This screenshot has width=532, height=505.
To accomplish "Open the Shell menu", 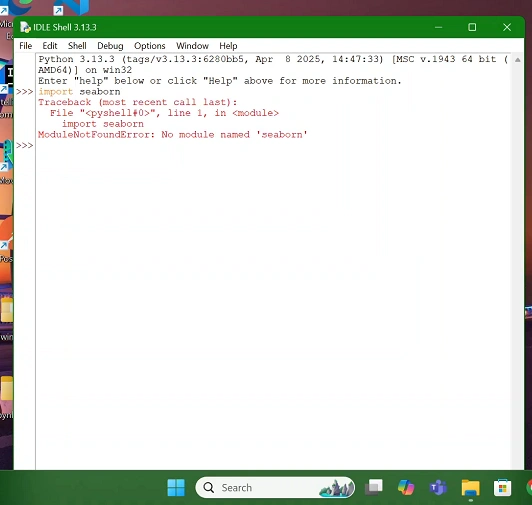I will (x=77, y=46).
